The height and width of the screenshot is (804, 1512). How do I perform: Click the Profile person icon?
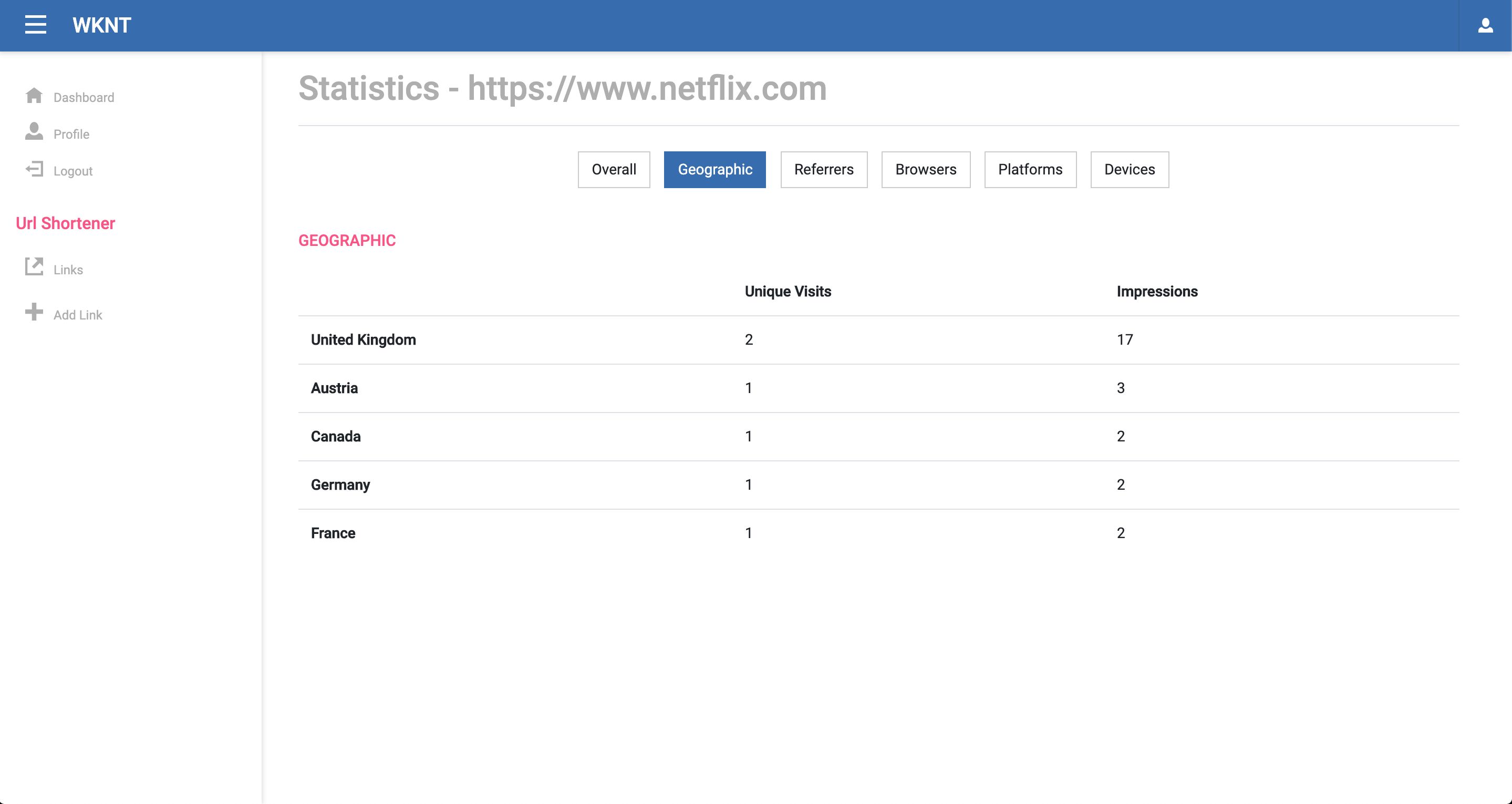[x=34, y=131]
